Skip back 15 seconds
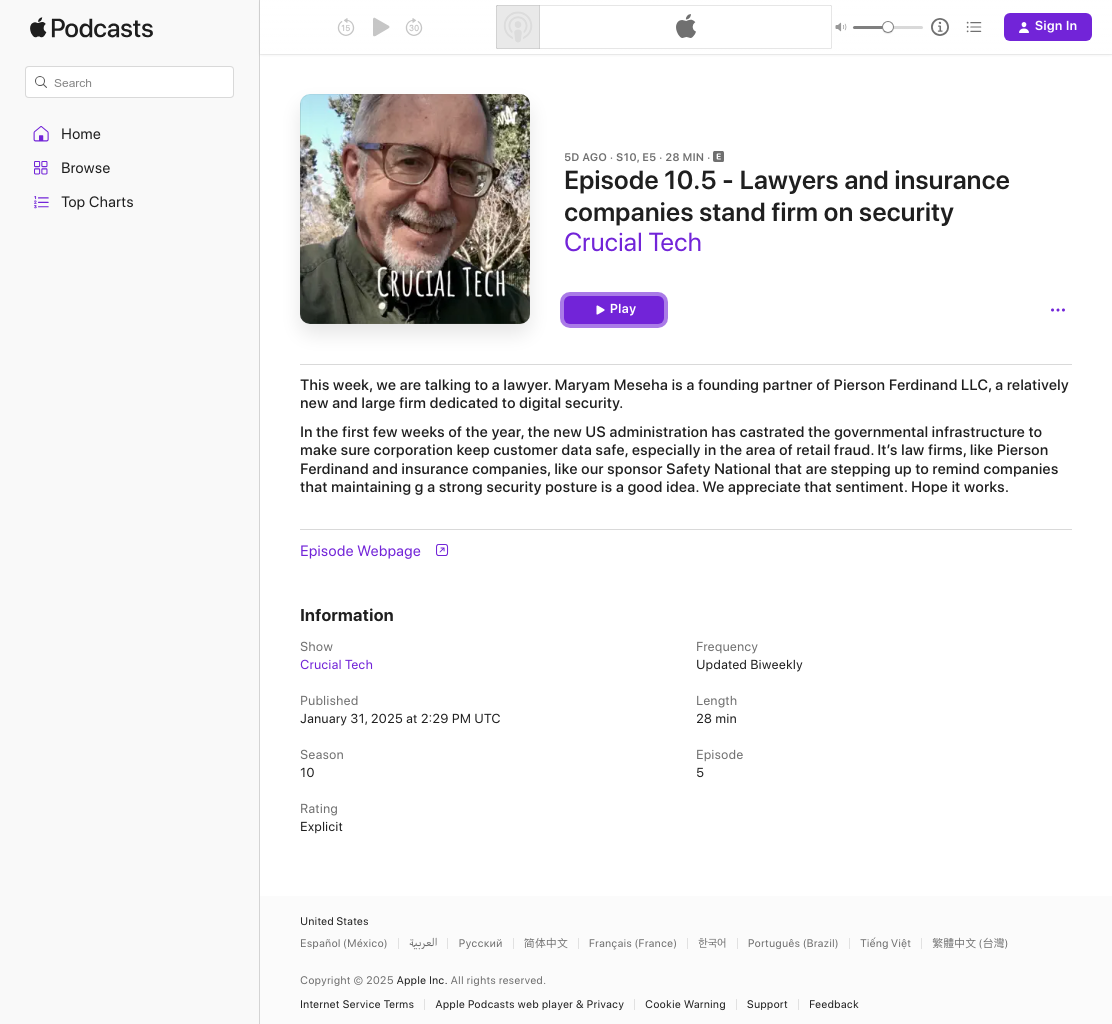 pos(345,28)
